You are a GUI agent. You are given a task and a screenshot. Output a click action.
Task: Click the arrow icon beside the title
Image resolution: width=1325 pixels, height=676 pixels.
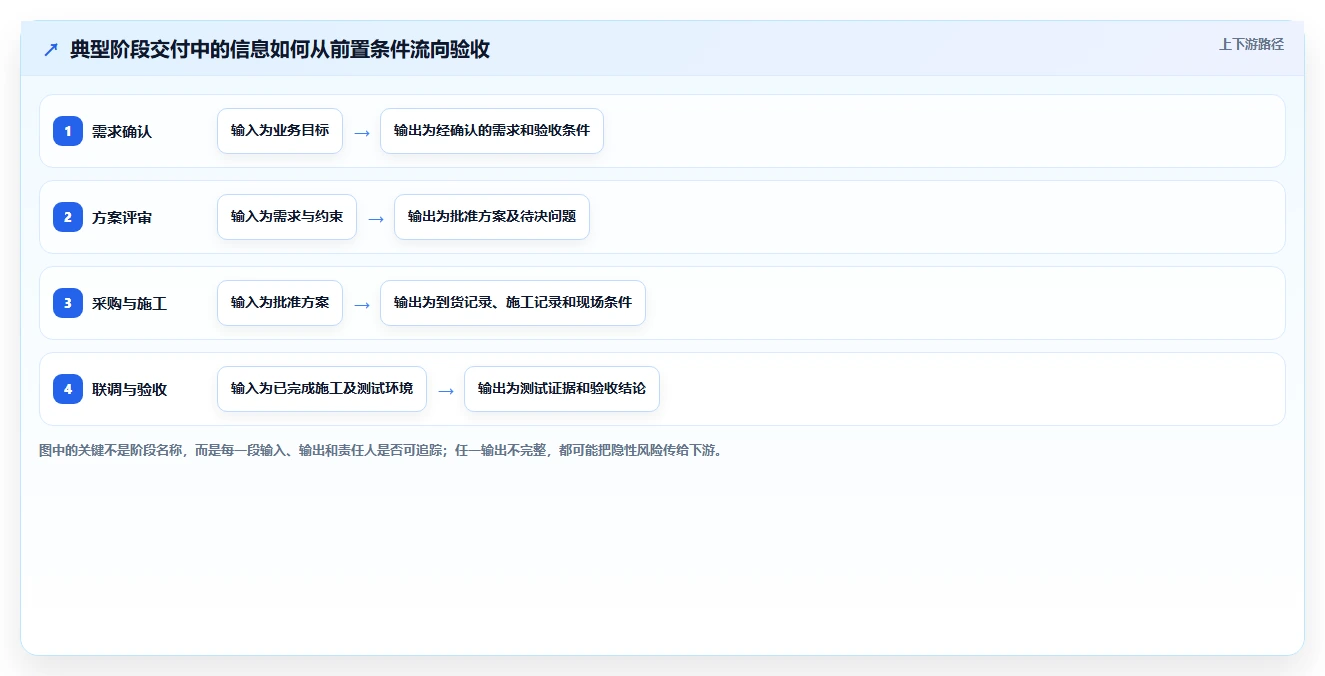51,50
